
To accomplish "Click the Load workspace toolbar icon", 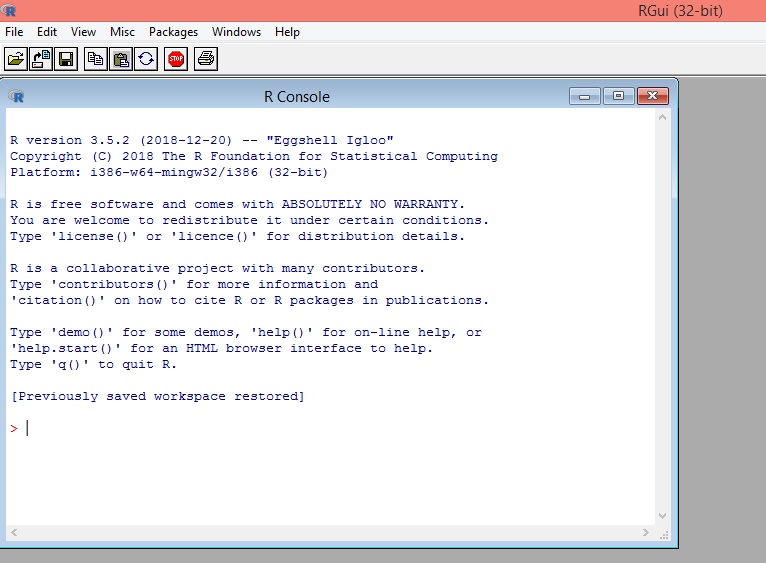I will point(41,59).
